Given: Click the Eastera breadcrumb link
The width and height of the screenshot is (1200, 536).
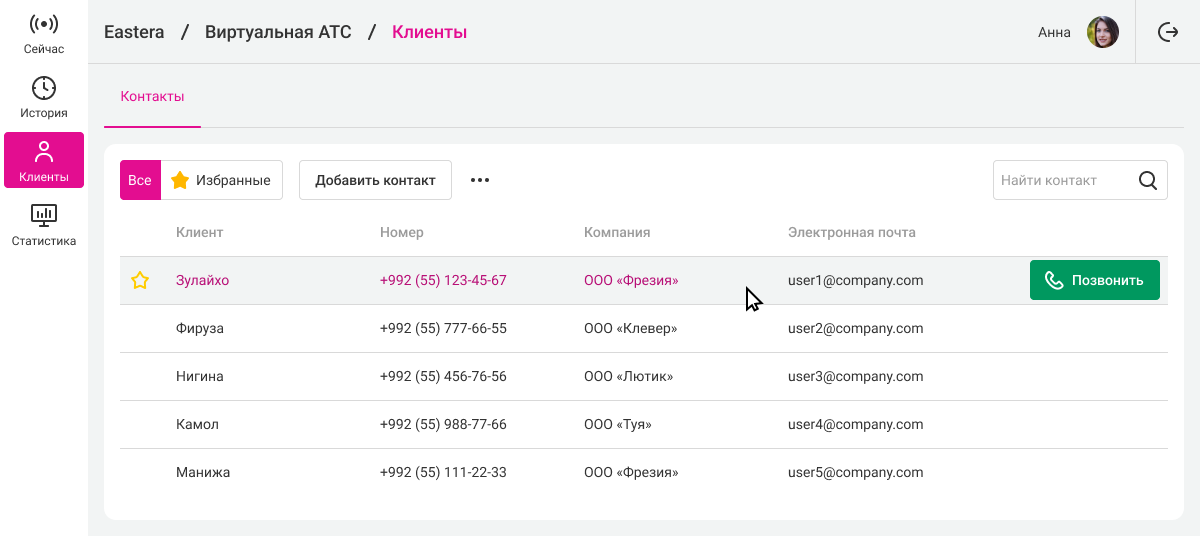Looking at the screenshot, I should pos(134,32).
